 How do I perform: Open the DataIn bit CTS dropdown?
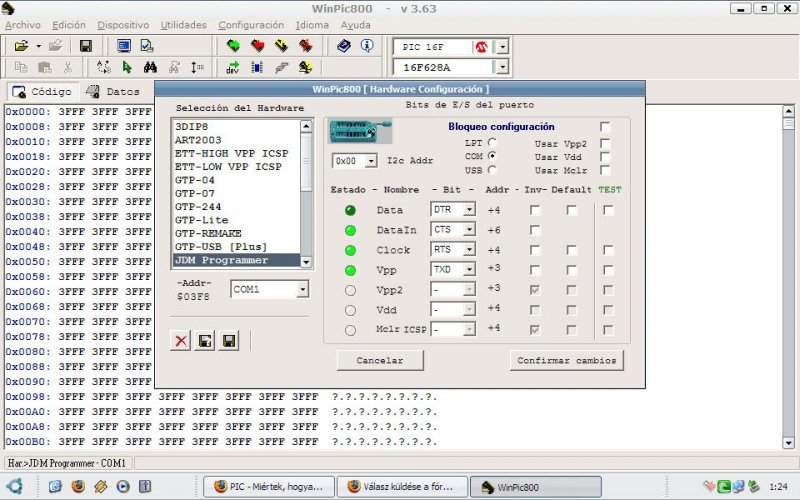(x=469, y=230)
